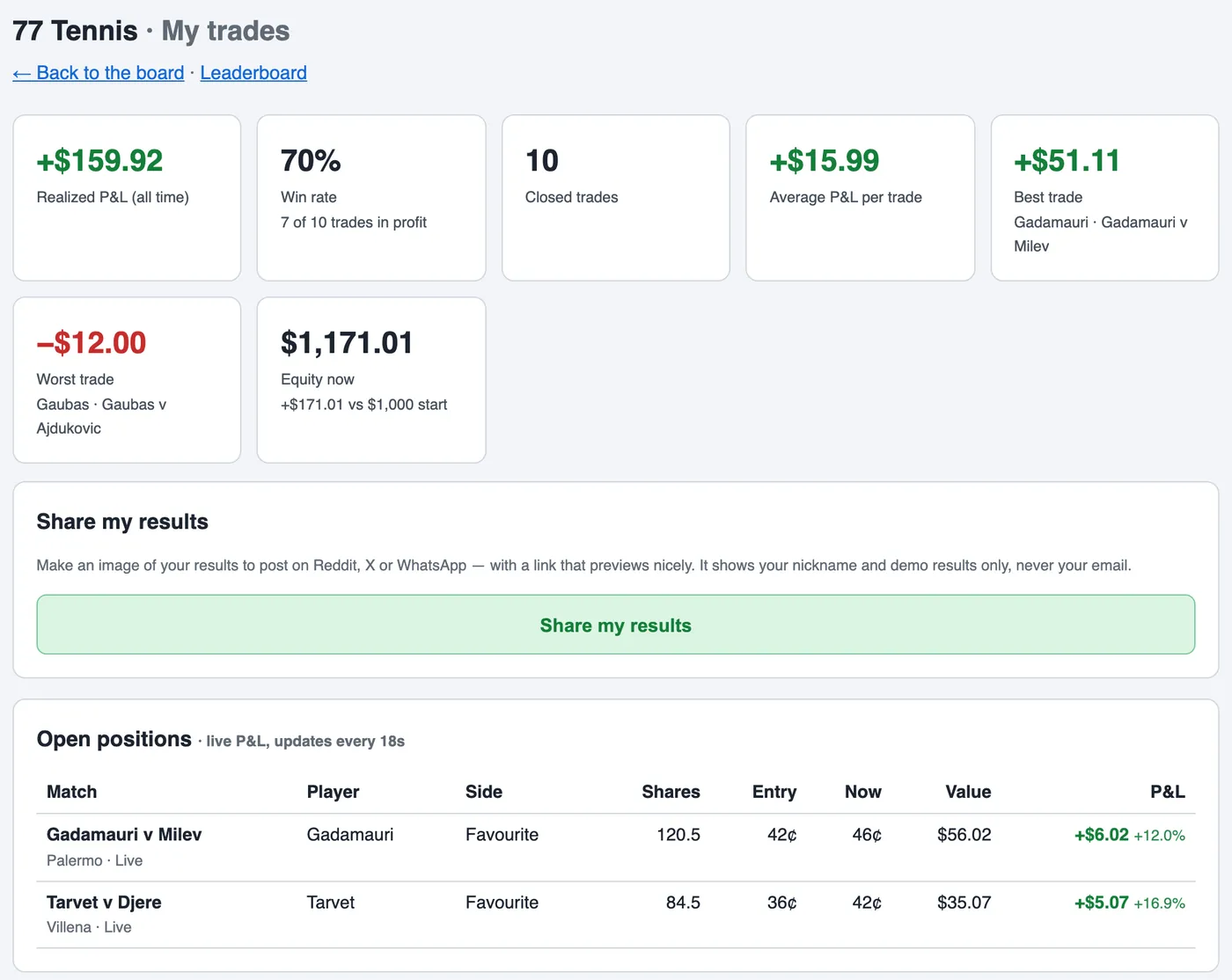Click the +$6.02 P&L amount
The image size is (1232, 980).
(1102, 835)
